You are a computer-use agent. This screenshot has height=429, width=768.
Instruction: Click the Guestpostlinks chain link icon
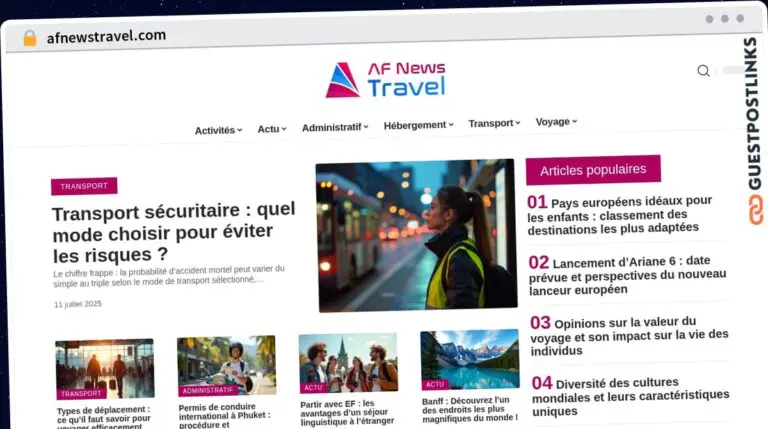(x=756, y=210)
